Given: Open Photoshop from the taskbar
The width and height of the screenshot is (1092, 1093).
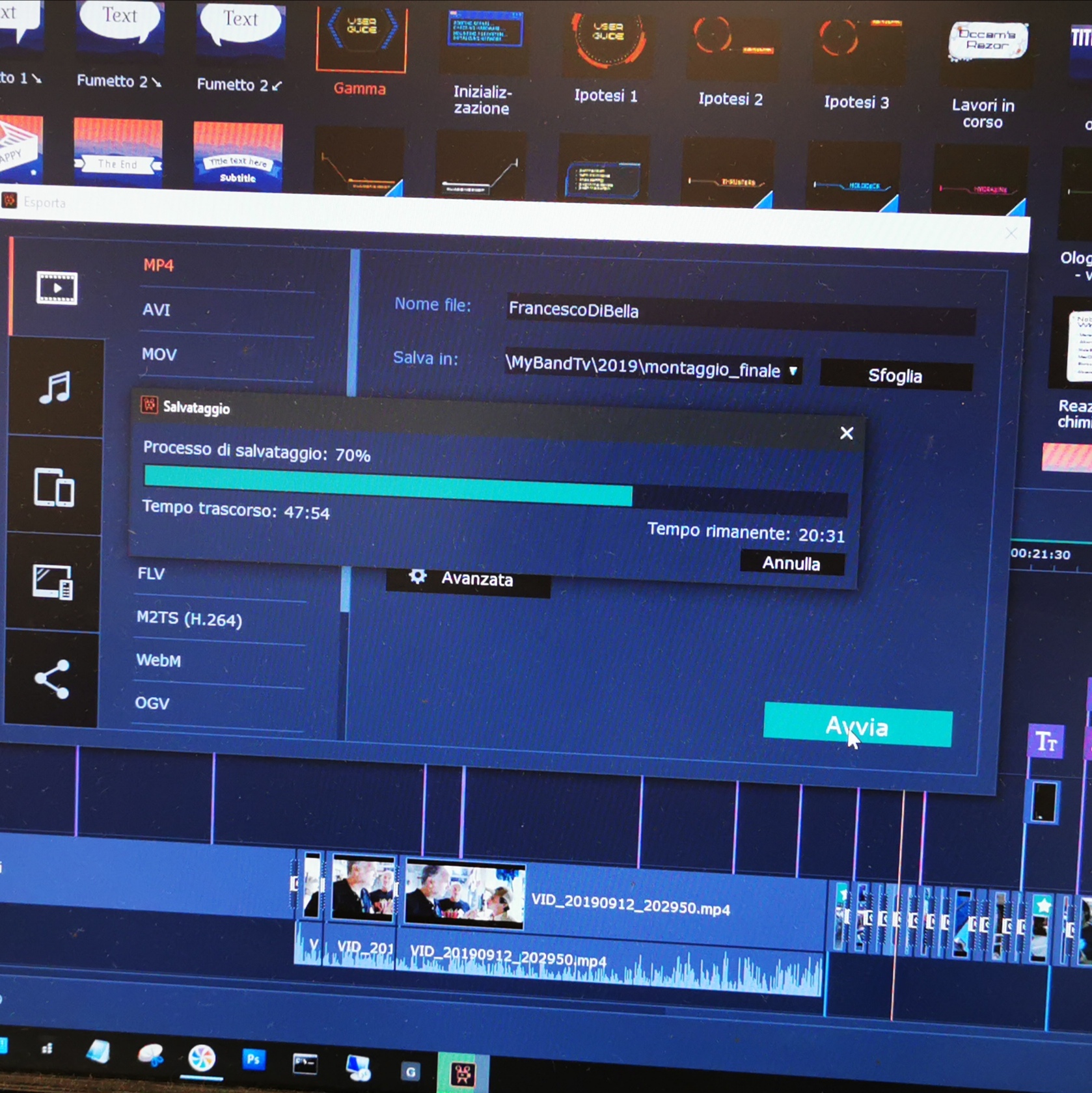Looking at the screenshot, I should [x=254, y=1060].
